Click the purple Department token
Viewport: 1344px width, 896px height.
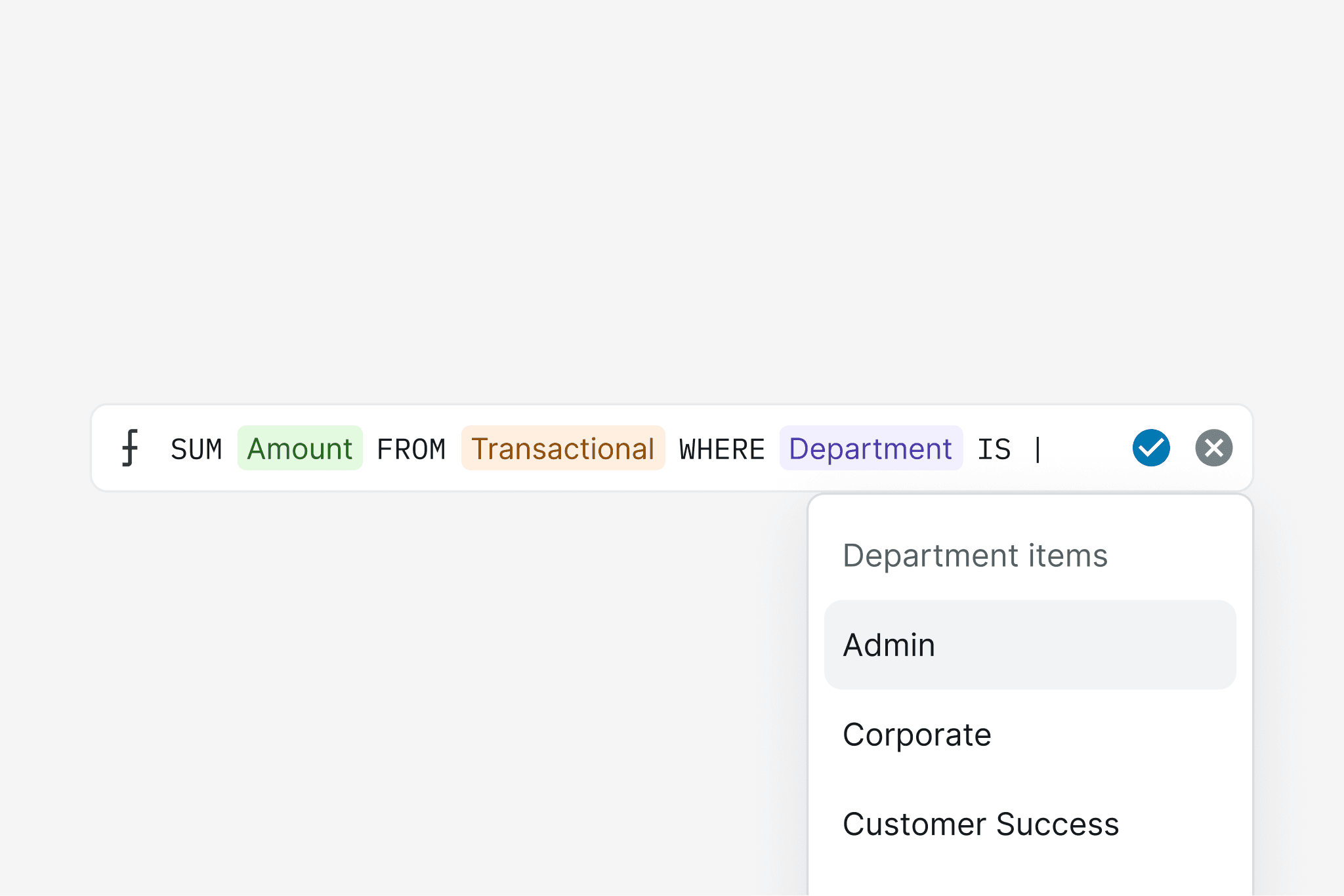(x=871, y=448)
